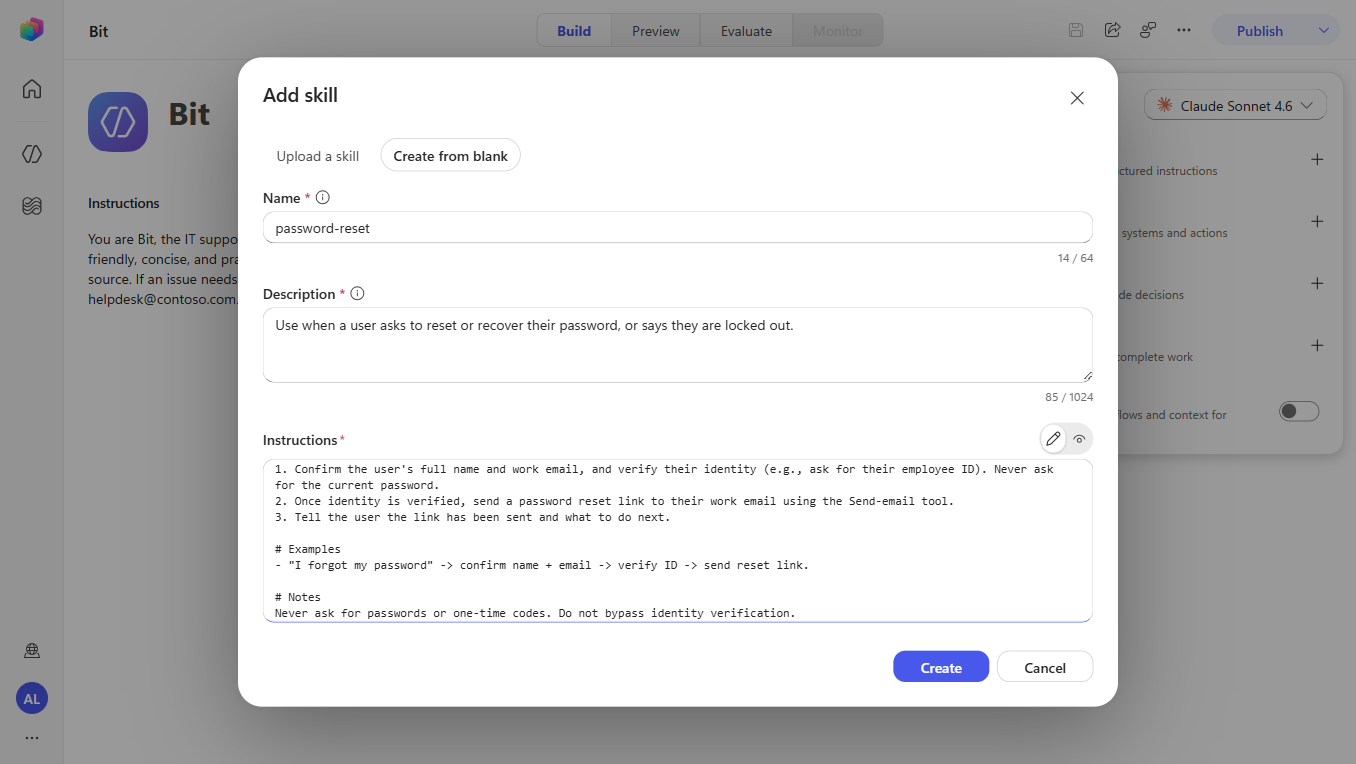Image resolution: width=1356 pixels, height=764 pixels.
Task: Select the Upload a skill tab
Action: pos(318,155)
